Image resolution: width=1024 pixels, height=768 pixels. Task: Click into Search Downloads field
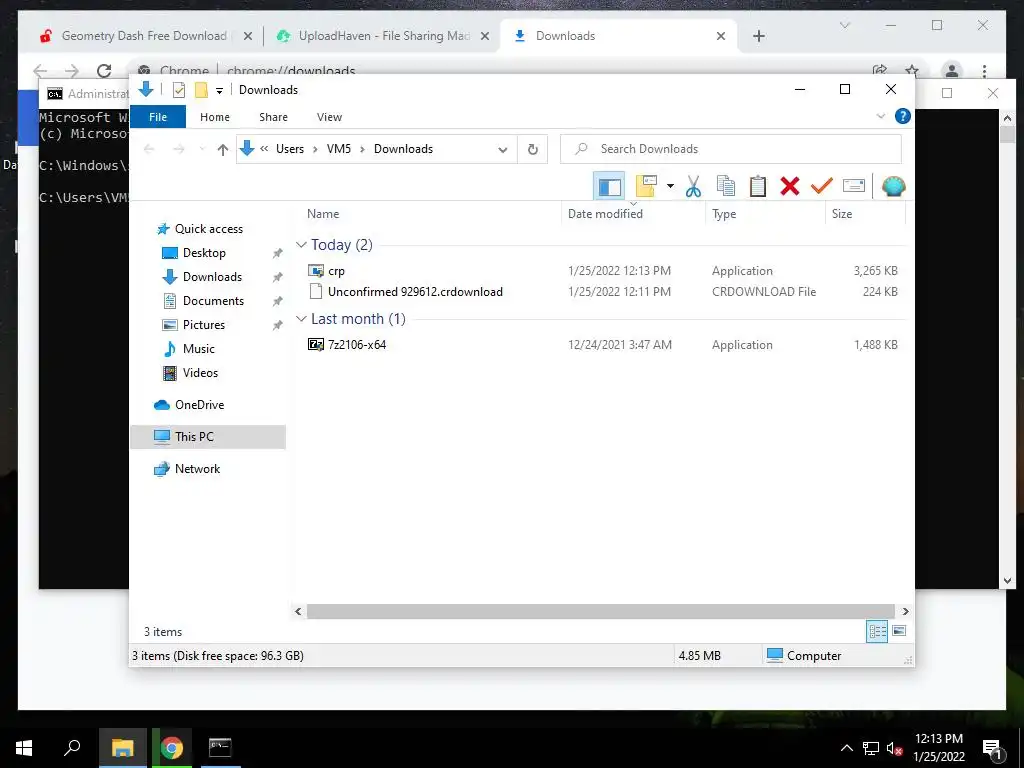[x=731, y=149]
